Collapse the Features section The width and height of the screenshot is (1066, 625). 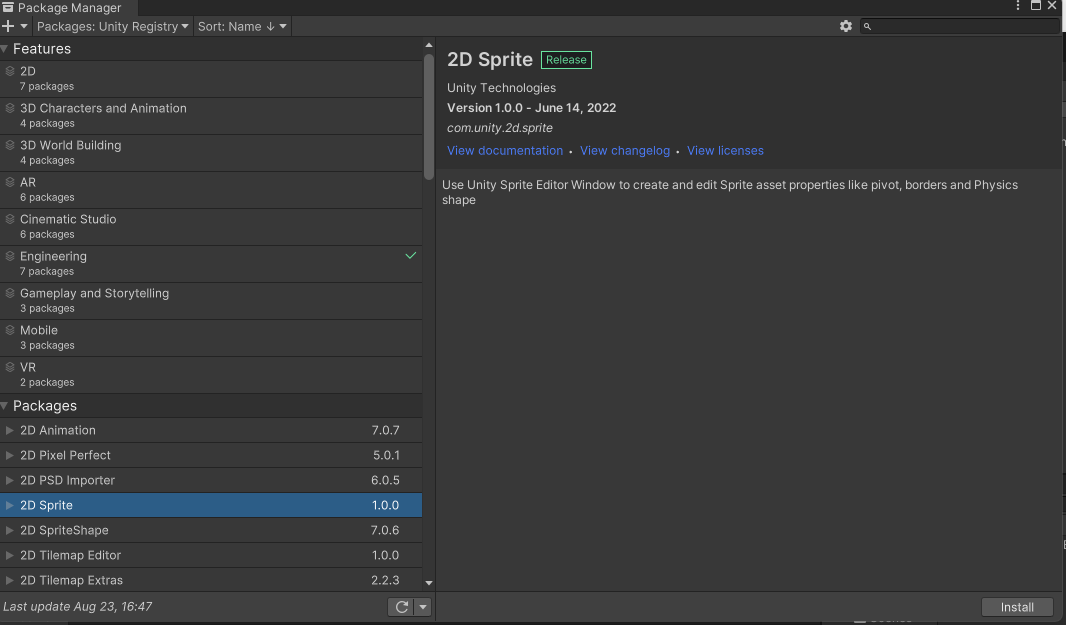[x=5, y=49]
